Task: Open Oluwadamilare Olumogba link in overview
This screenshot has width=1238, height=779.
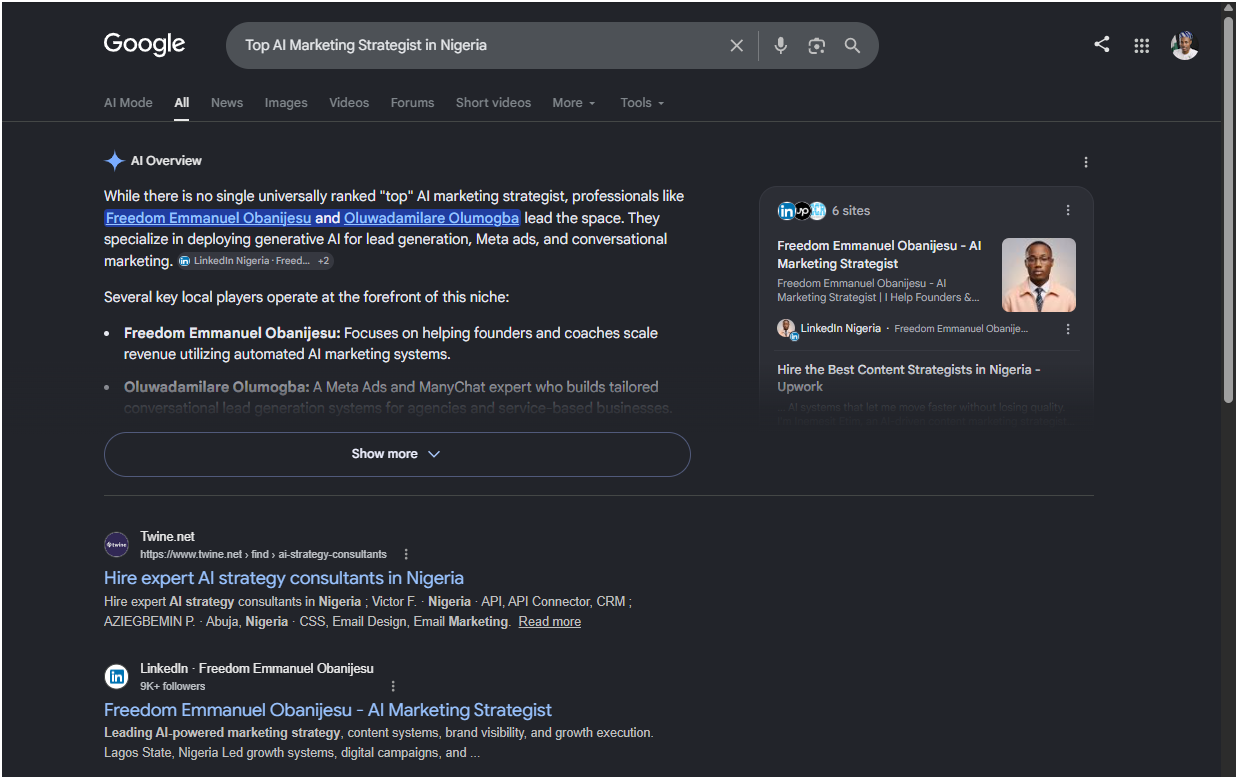Action: [x=431, y=218]
